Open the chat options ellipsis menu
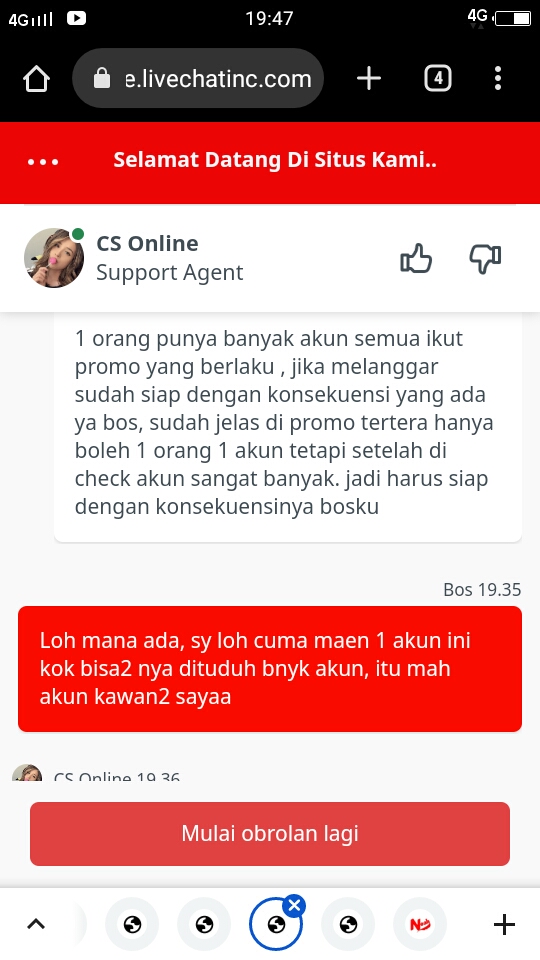This screenshot has height=960, width=540. [x=43, y=162]
